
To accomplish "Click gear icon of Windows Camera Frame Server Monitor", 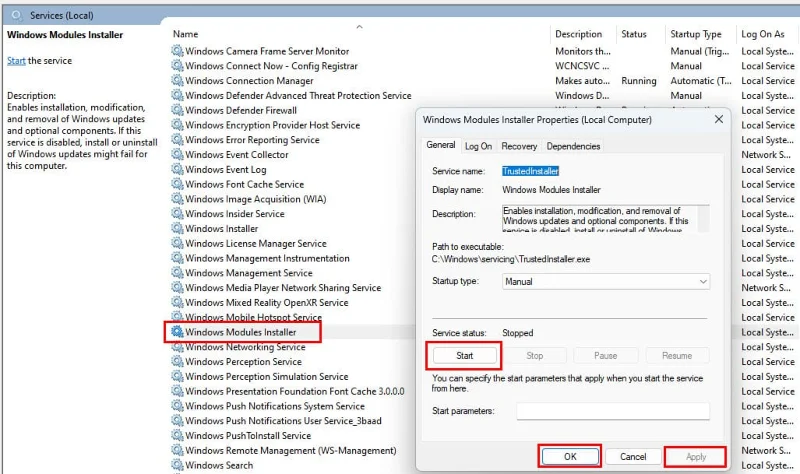I will coord(177,51).
